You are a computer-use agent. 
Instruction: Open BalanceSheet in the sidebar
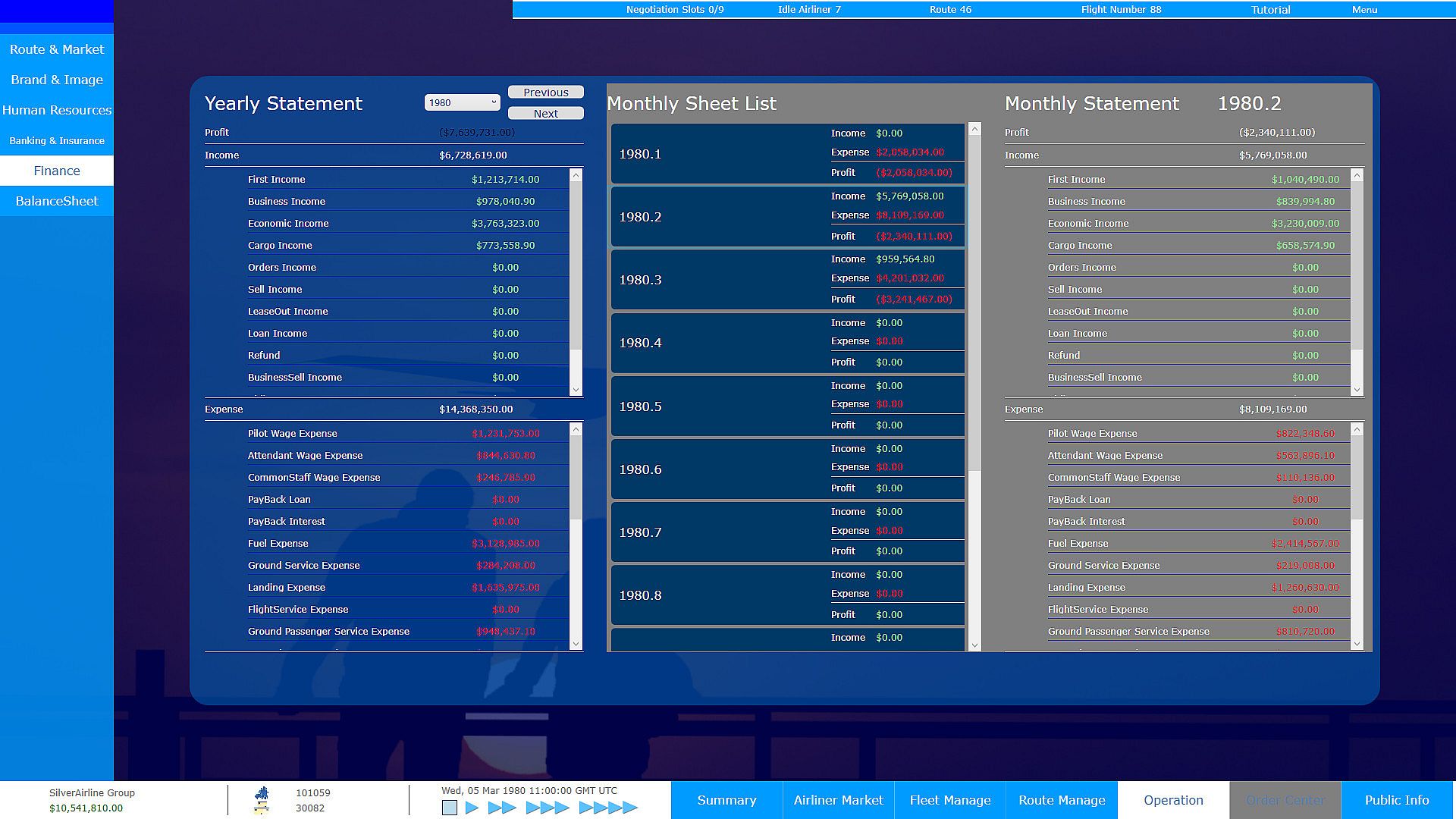click(x=57, y=201)
